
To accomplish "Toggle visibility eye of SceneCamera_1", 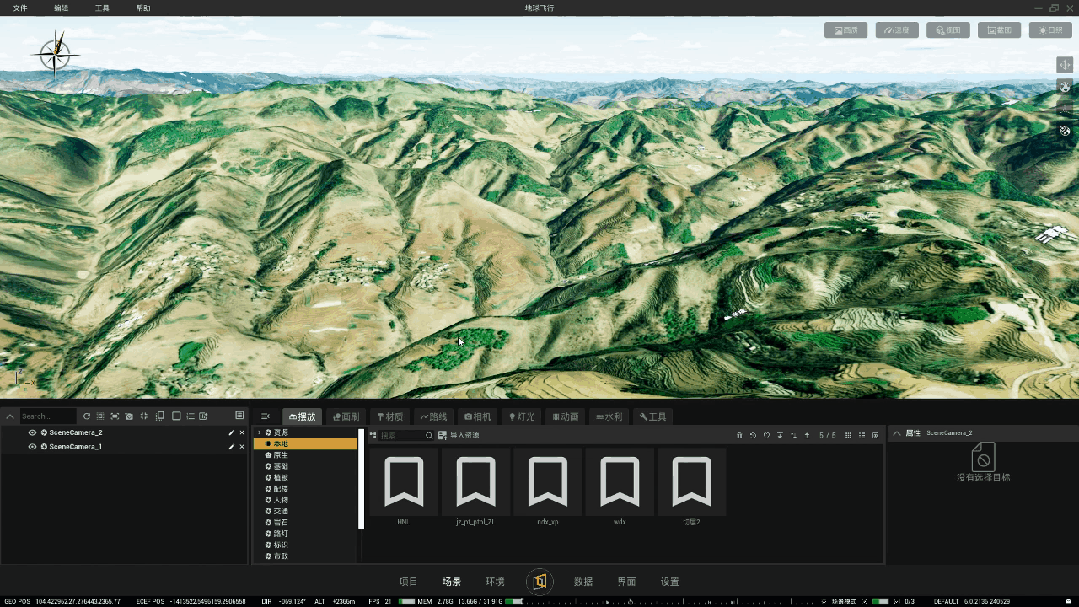I will tap(32, 447).
